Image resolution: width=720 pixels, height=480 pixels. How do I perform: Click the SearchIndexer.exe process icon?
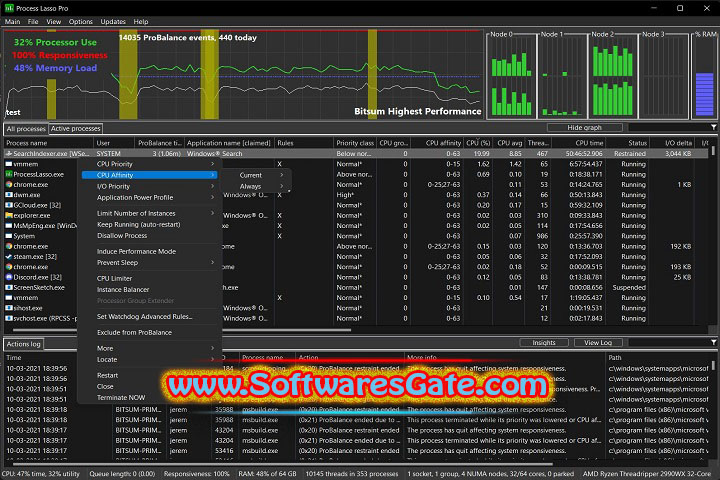click(x=9, y=154)
